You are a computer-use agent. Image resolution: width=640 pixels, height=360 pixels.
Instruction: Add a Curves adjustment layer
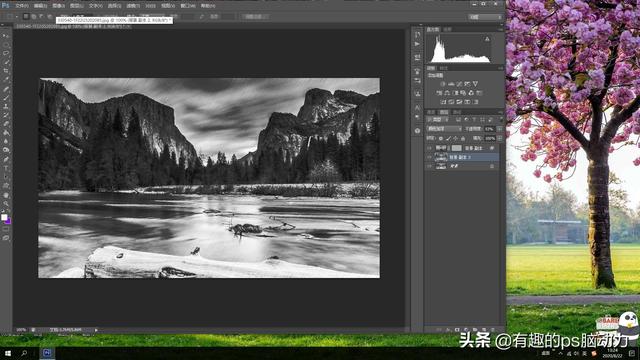[459, 84]
